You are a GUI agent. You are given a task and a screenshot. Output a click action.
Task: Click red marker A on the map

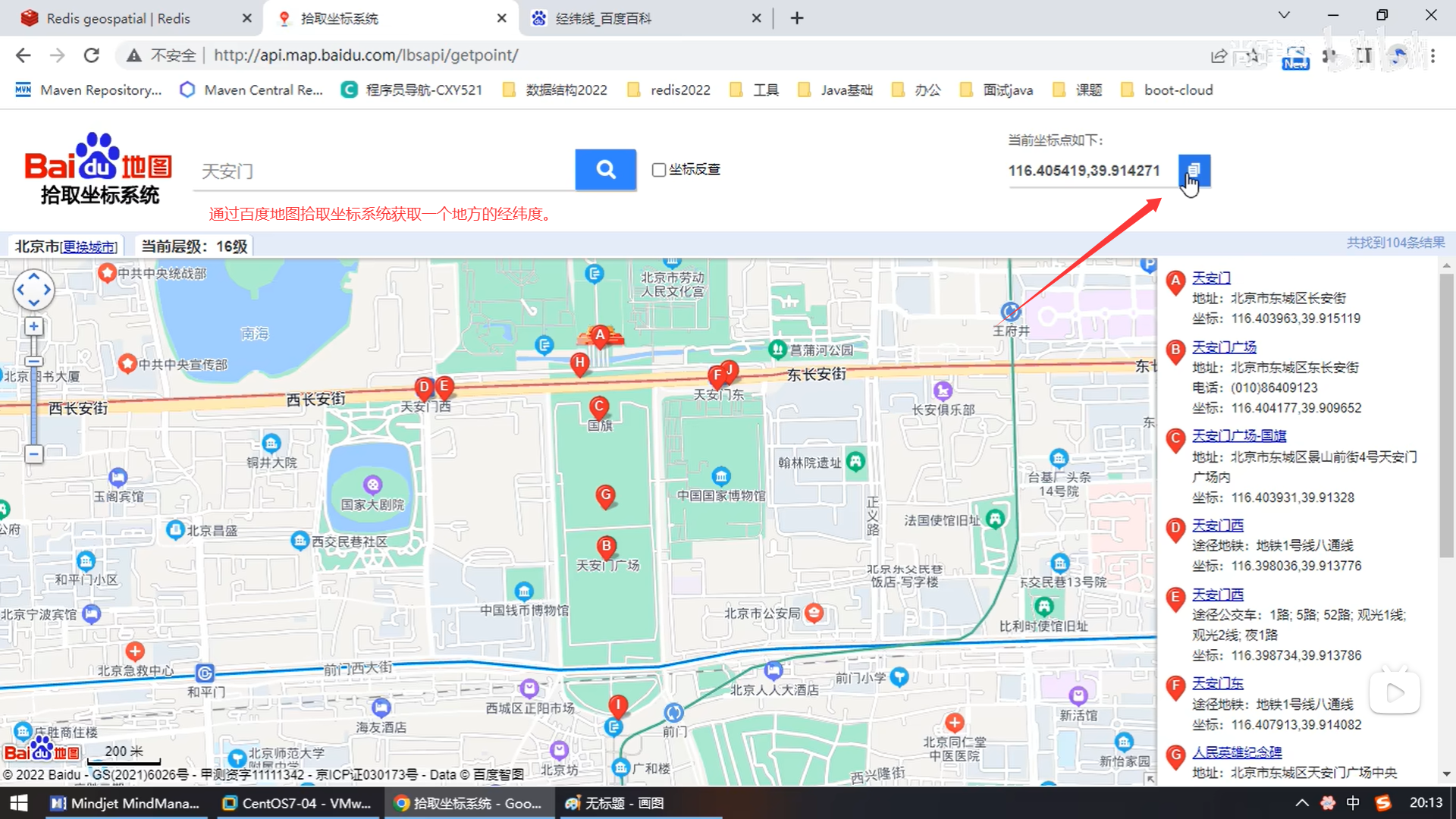(600, 335)
